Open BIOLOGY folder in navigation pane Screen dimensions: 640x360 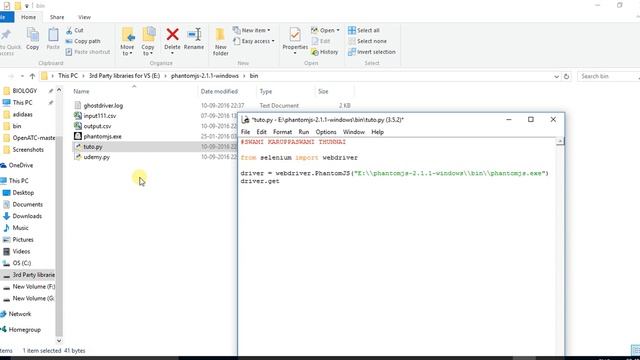pos(24,91)
